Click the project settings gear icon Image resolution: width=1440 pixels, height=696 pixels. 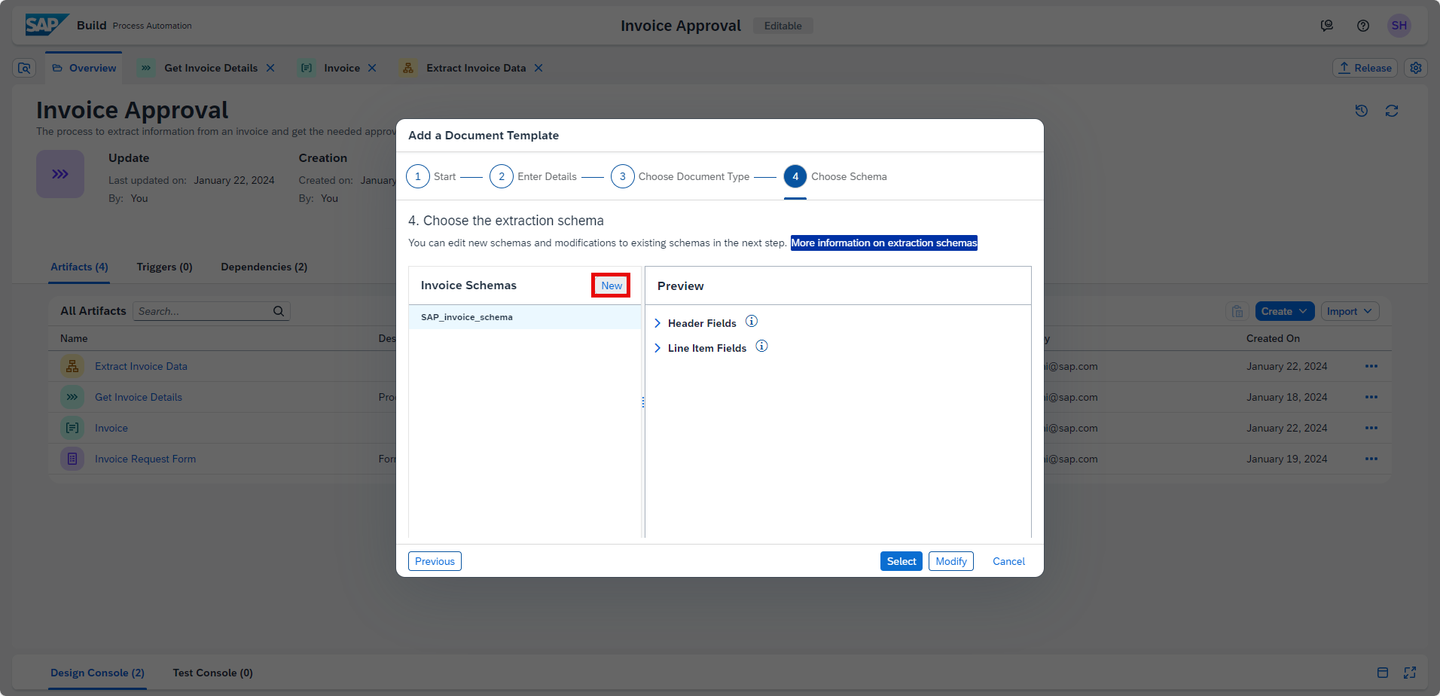point(1416,68)
